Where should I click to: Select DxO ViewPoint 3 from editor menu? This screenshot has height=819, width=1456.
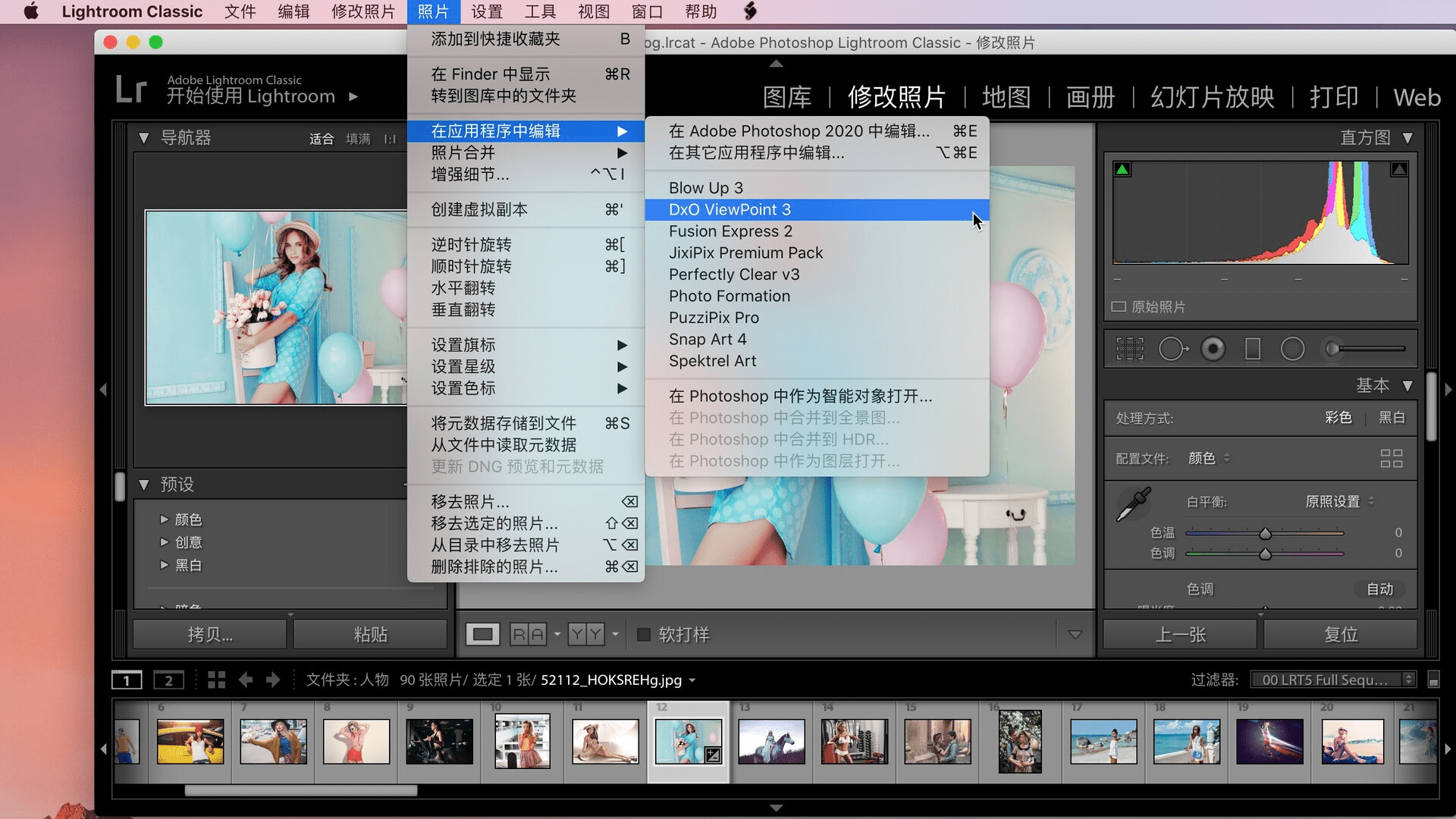(730, 209)
